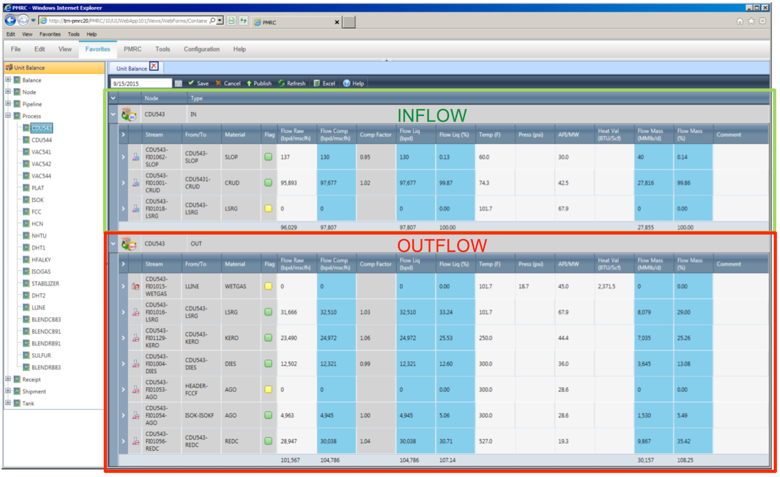The width and height of the screenshot is (780, 477).
Task: Click the yellow flag on the WETGAS row
Action: [268, 287]
